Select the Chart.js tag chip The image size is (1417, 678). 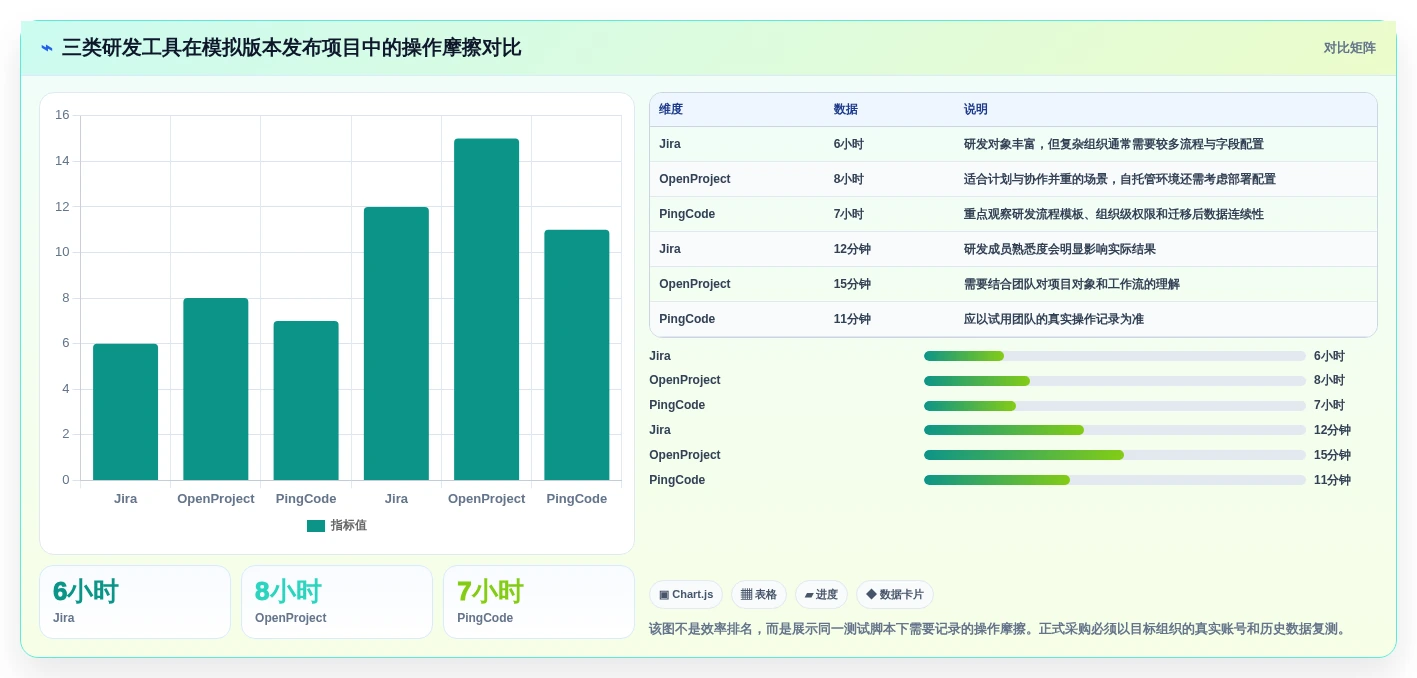(686, 595)
